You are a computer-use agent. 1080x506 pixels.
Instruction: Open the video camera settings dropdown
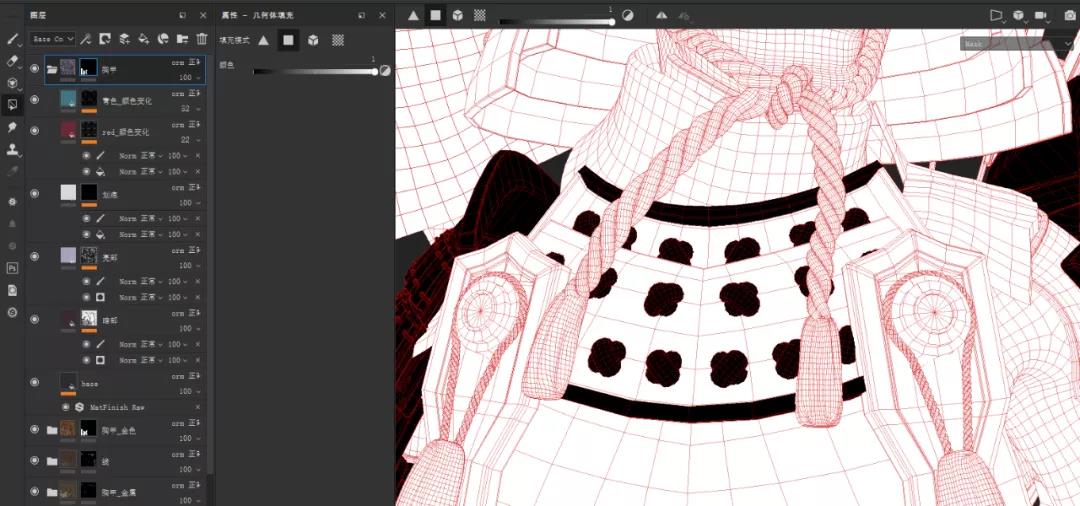coord(1041,15)
